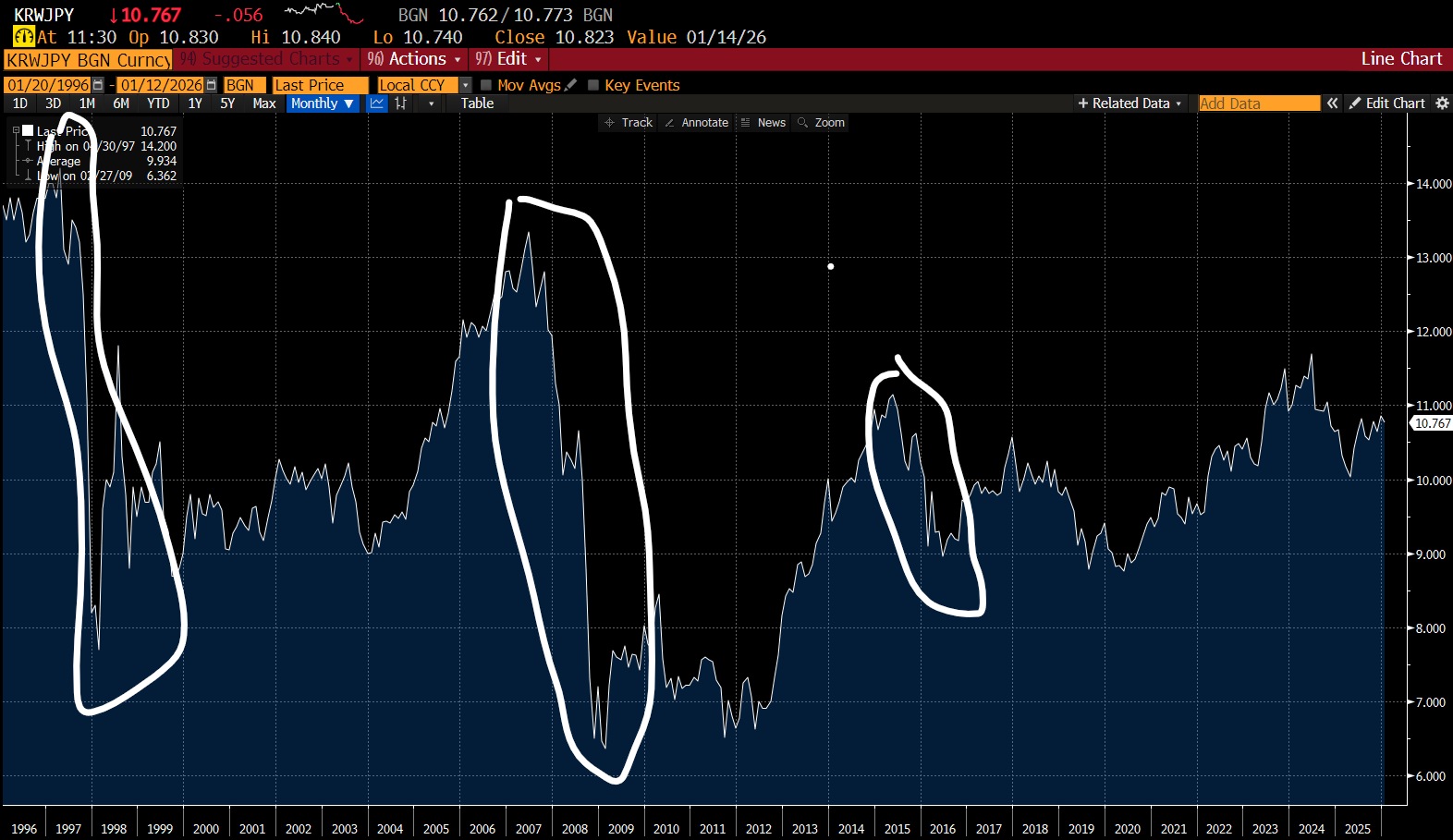Select the 1M range tab
The height and width of the screenshot is (840, 1453).
[87, 103]
